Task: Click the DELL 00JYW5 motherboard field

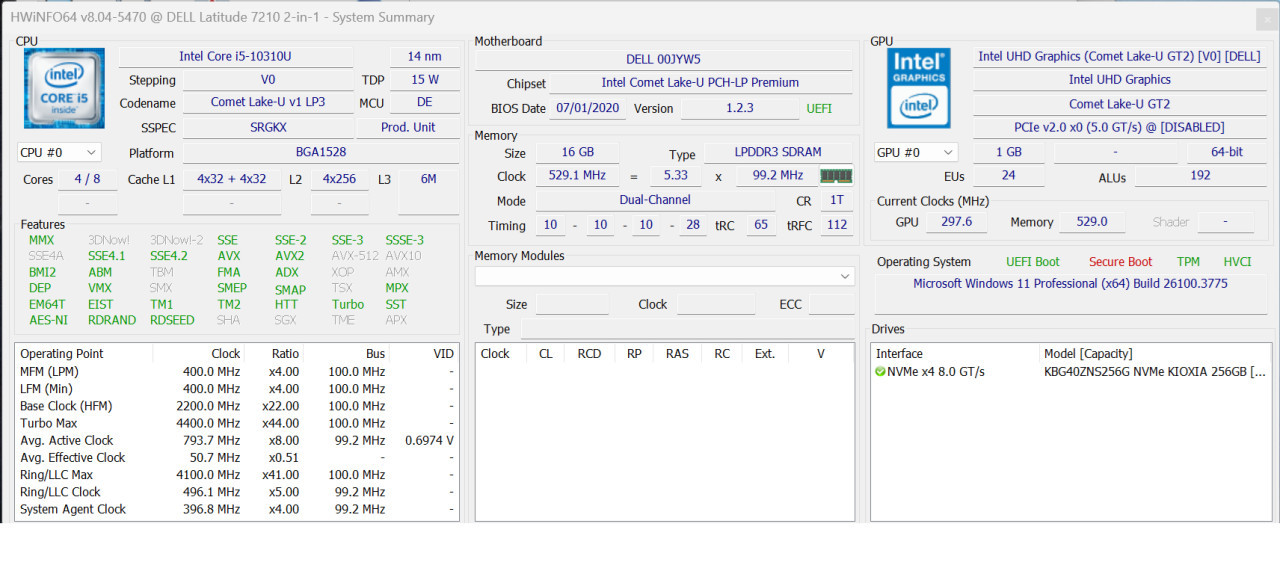Action: click(664, 59)
